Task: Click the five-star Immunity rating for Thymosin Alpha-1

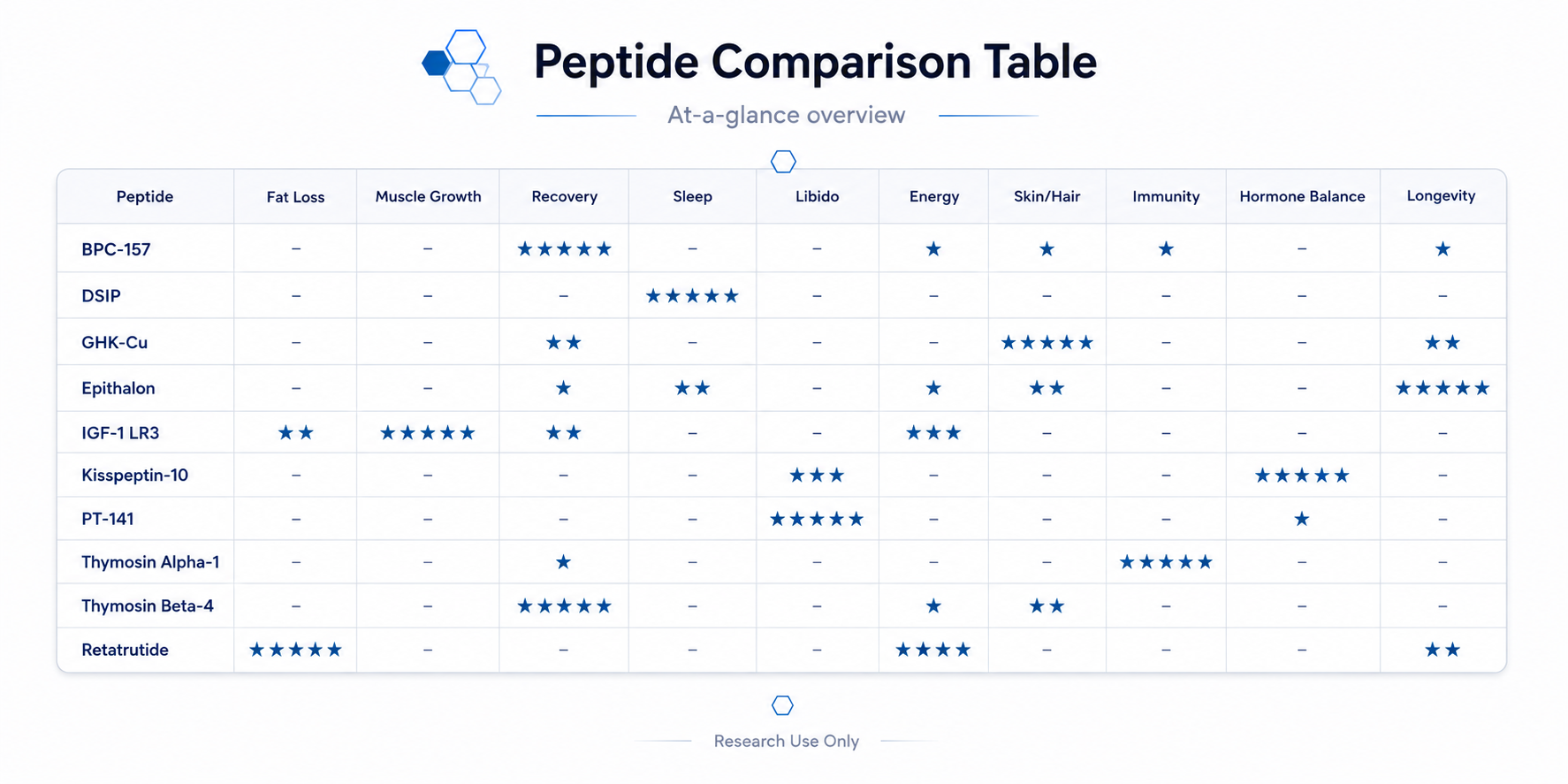Action: 1166,562
